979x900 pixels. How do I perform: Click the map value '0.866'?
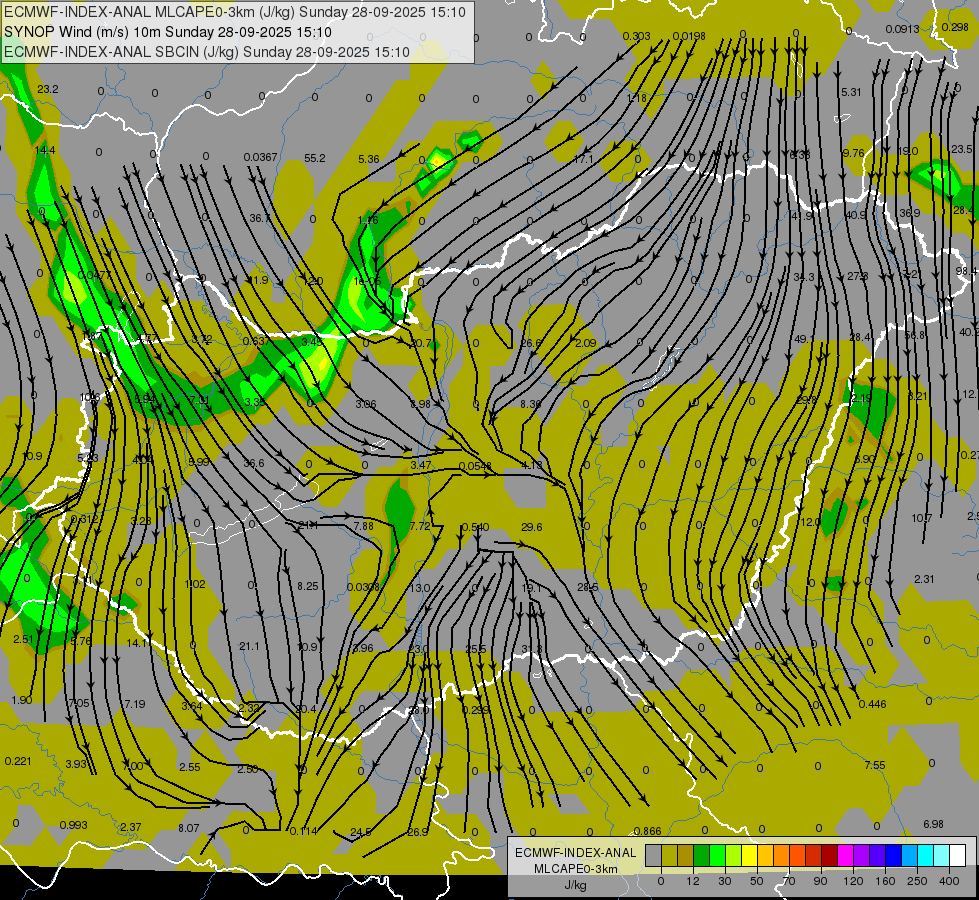(647, 831)
